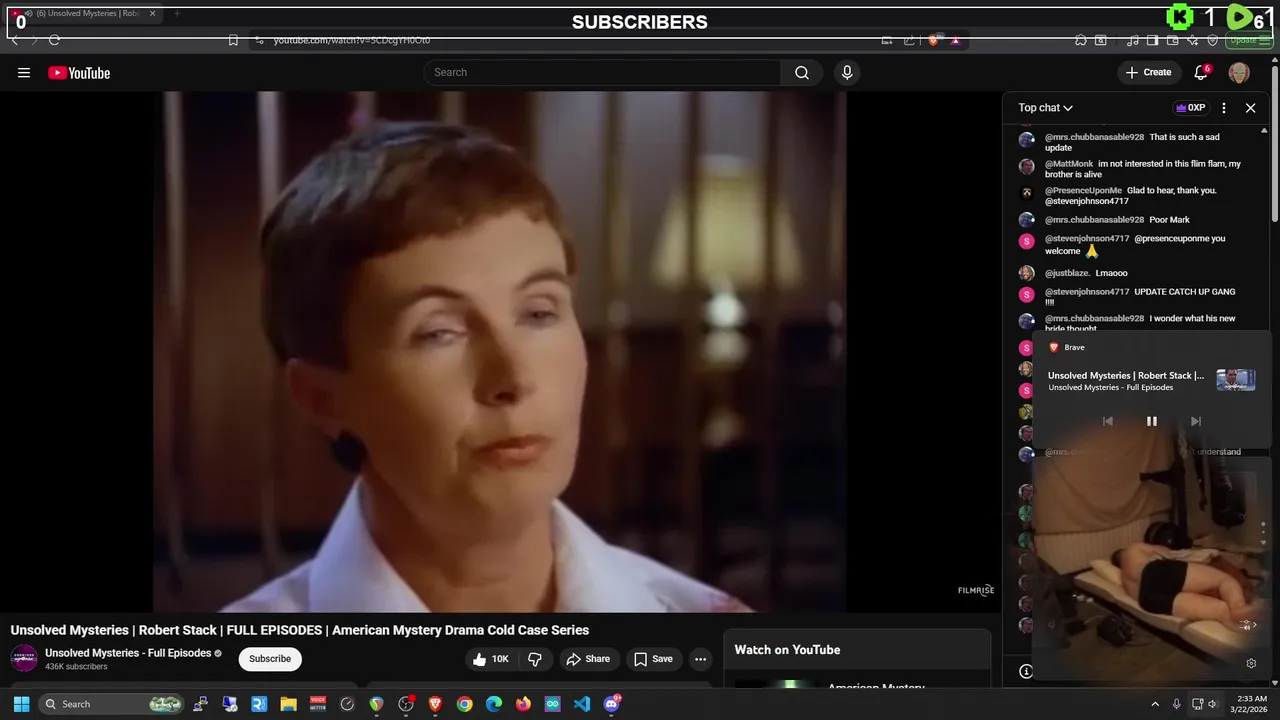Submit search with the magnifier button
The height and width of the screenshot is (720, 1280).
[802, 72]
